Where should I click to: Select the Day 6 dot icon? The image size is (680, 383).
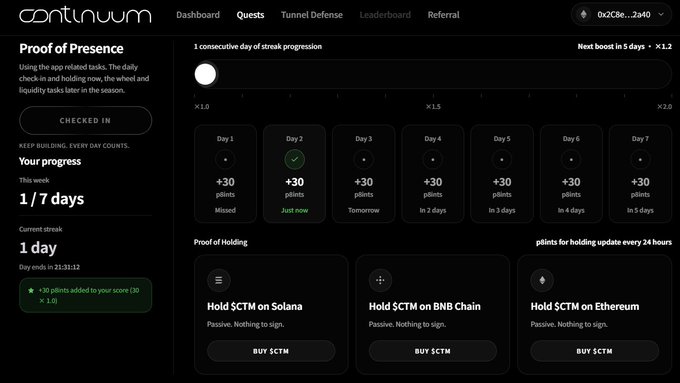tap(571, 160)
